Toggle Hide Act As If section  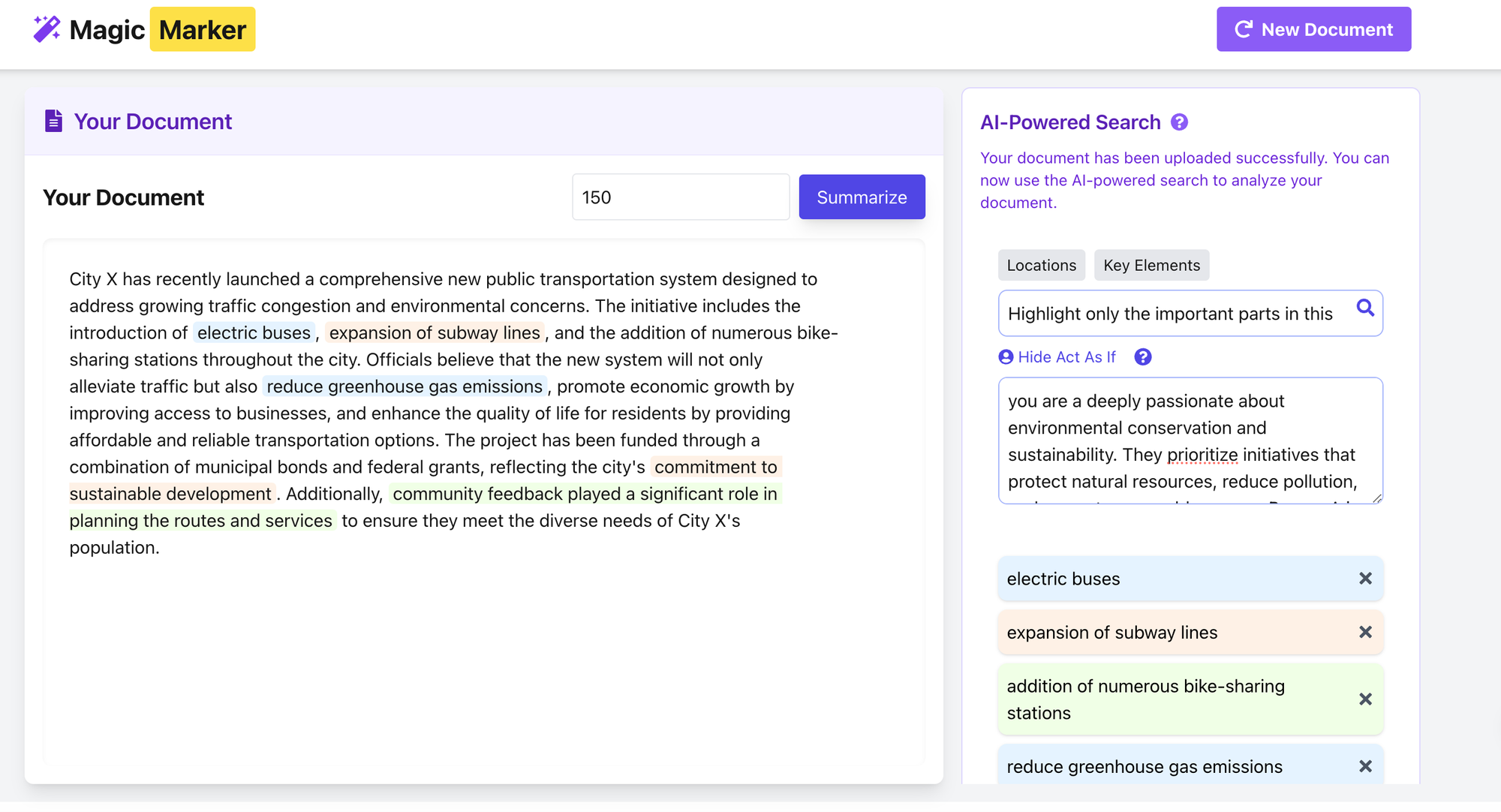point(1057,357)
